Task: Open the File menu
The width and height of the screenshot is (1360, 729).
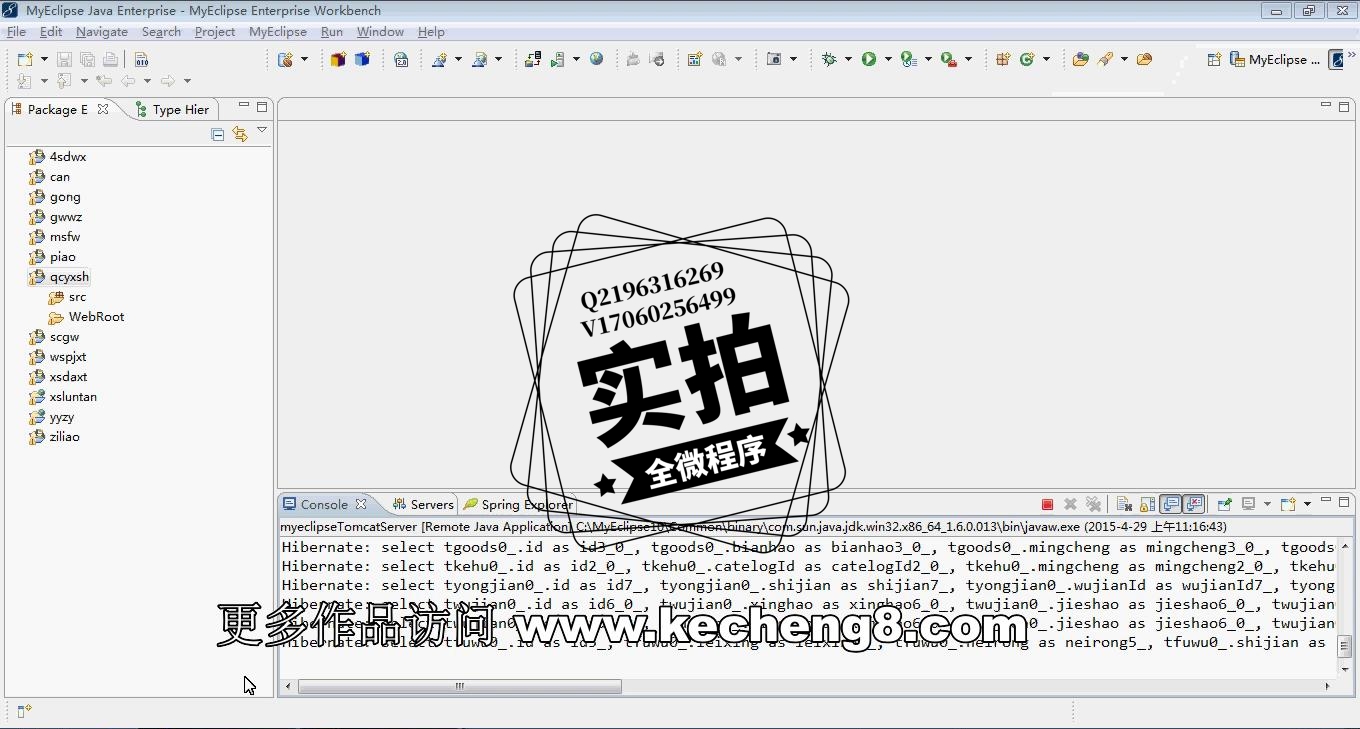Action: pos(16,32)
